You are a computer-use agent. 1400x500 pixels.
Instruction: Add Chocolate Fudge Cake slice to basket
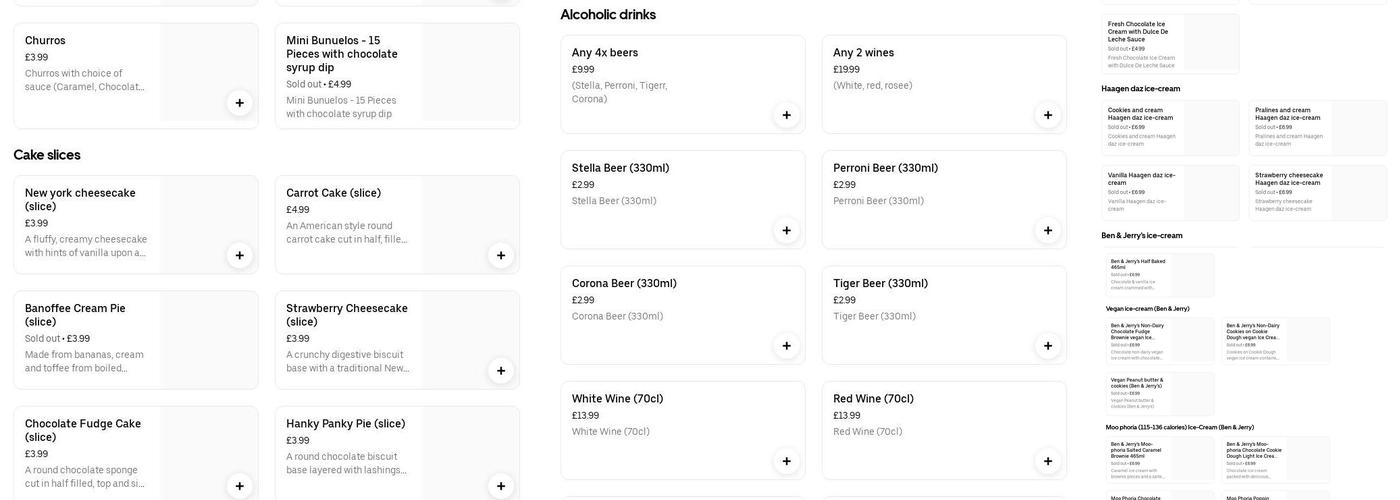[x=239, y=486]
